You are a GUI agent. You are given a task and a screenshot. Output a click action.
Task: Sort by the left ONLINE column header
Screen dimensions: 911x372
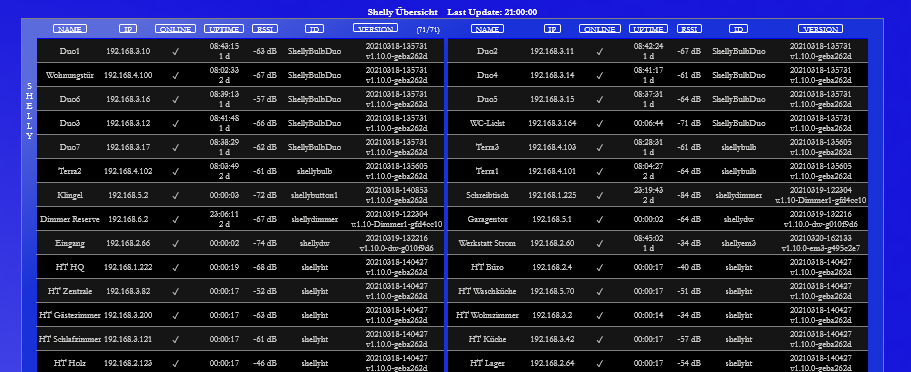click(x=175, y=28)
